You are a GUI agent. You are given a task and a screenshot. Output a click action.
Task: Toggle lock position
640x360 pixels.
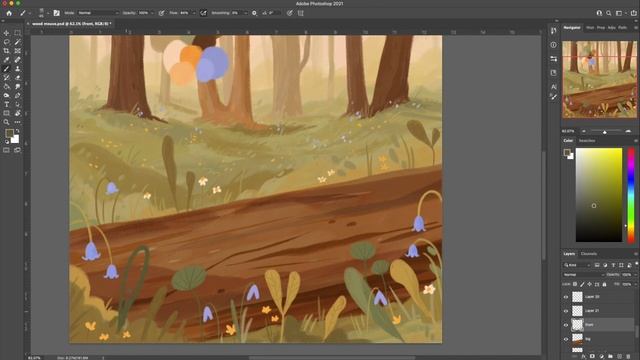pos(590,284)
